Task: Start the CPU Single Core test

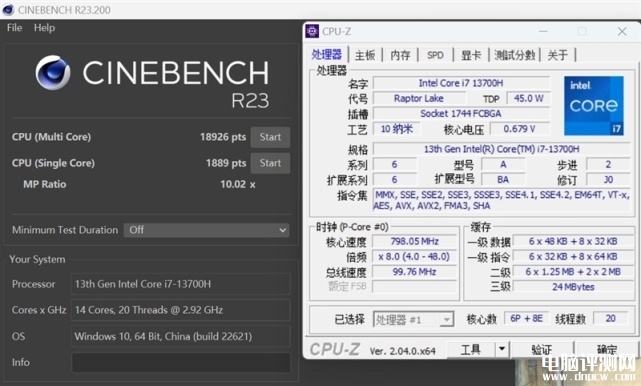Action: (x=270, y=163)
